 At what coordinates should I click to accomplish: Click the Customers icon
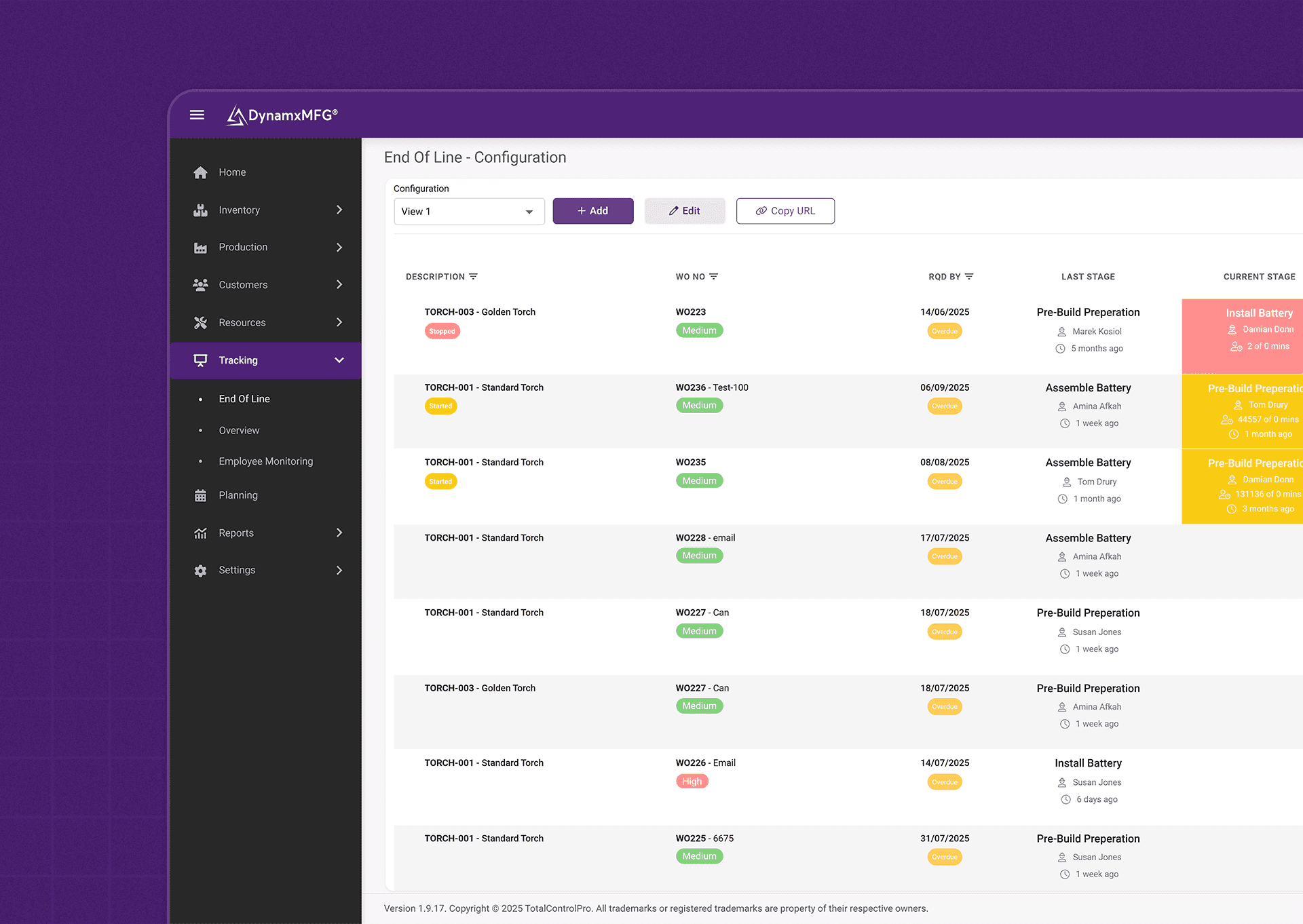tap(200, 284)
